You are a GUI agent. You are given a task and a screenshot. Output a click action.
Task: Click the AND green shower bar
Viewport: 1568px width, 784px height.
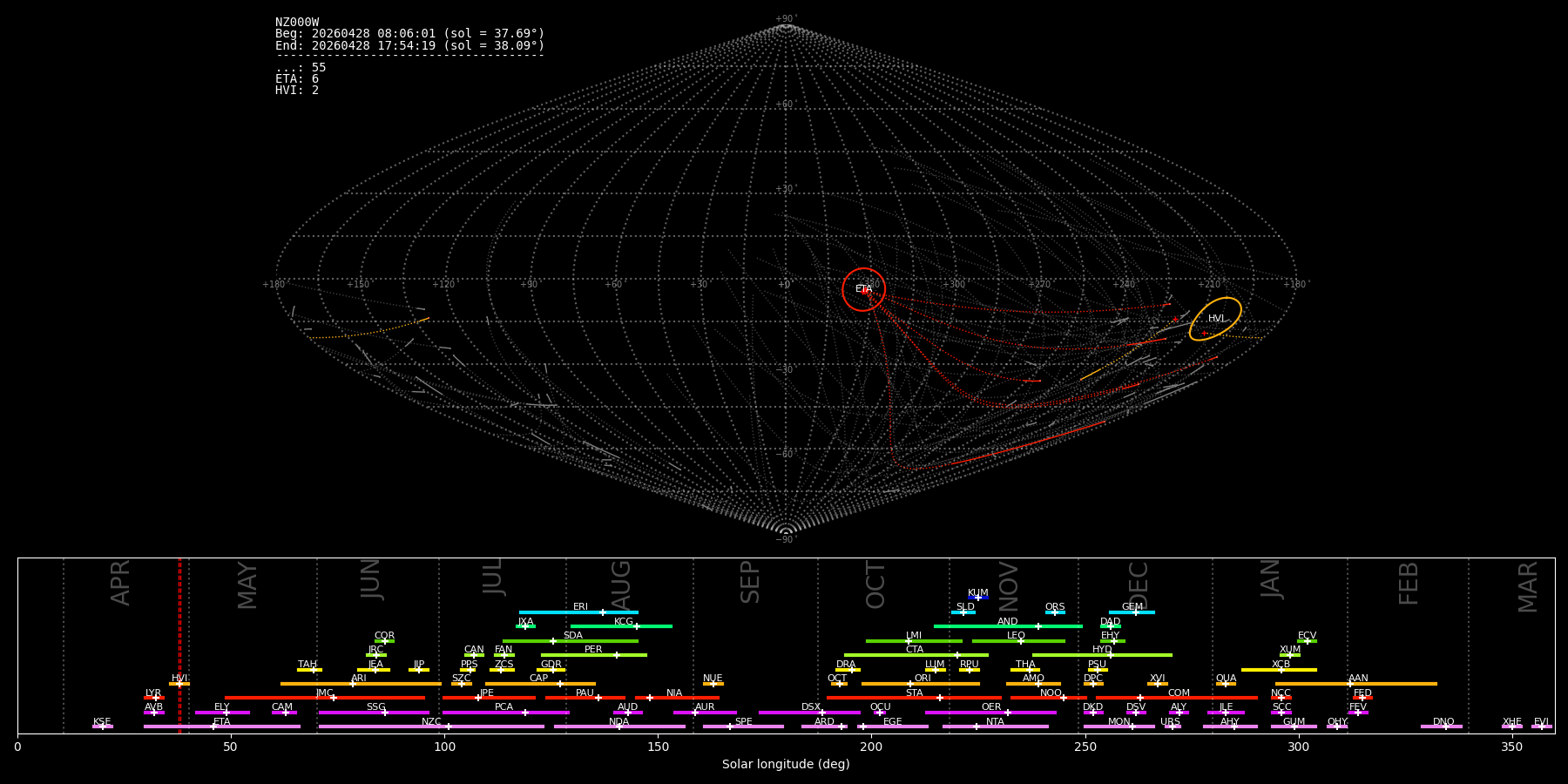1008,626
